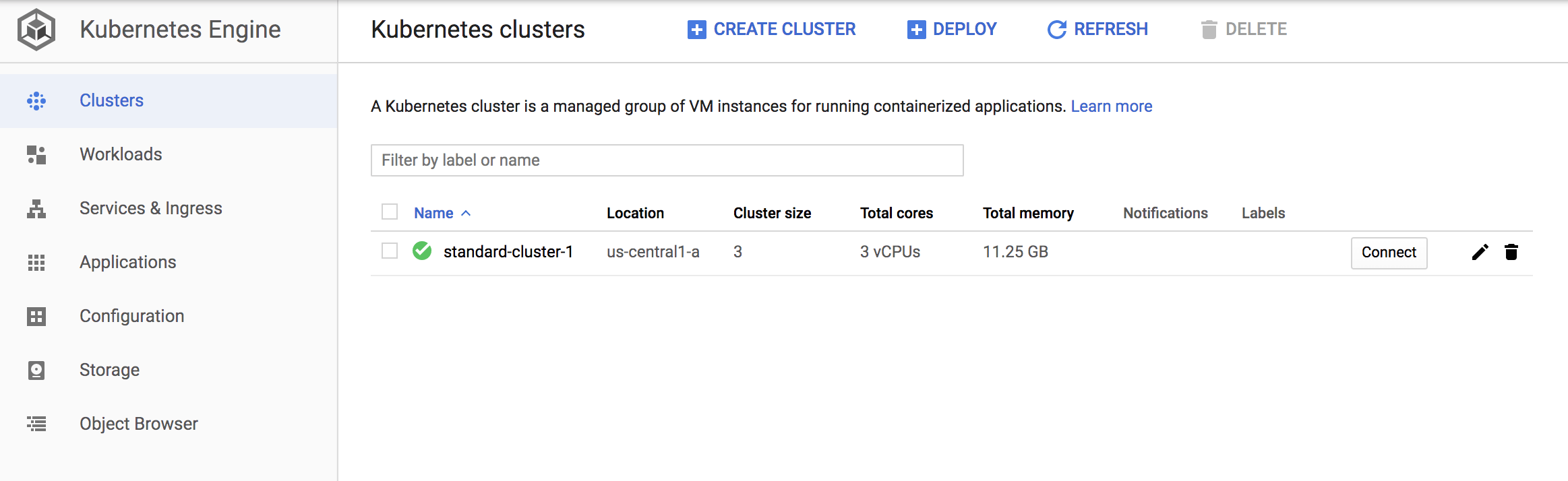The image size is (1568, 481).
Task: Focus the Filter by label or name field
Action: coord(667,160)
